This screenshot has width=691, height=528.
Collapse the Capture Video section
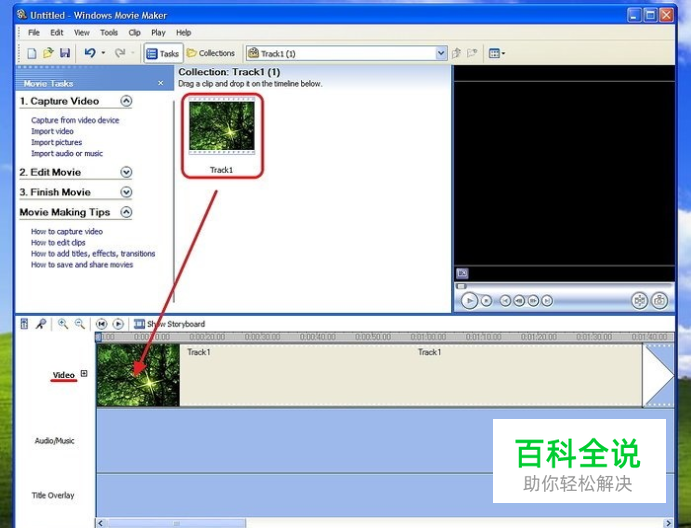pyautogui.click(x=126, y=101)
